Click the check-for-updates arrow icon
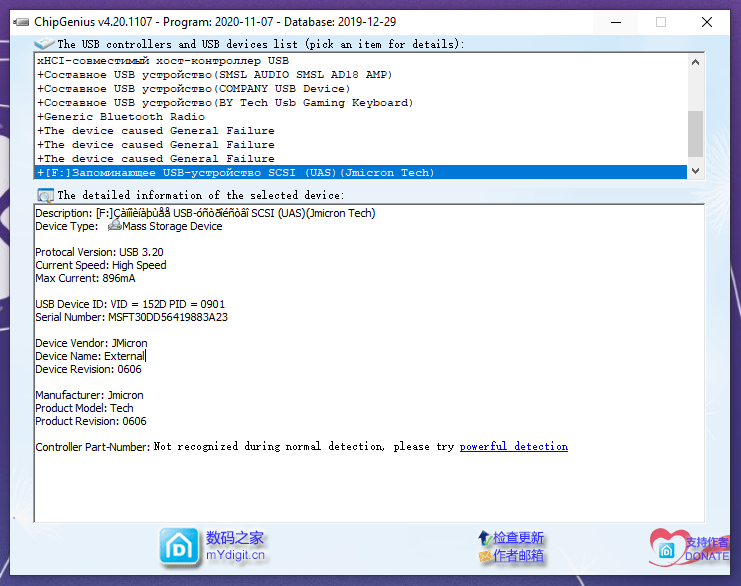This screenshot has height=586, width=741. tap(484, 538)
